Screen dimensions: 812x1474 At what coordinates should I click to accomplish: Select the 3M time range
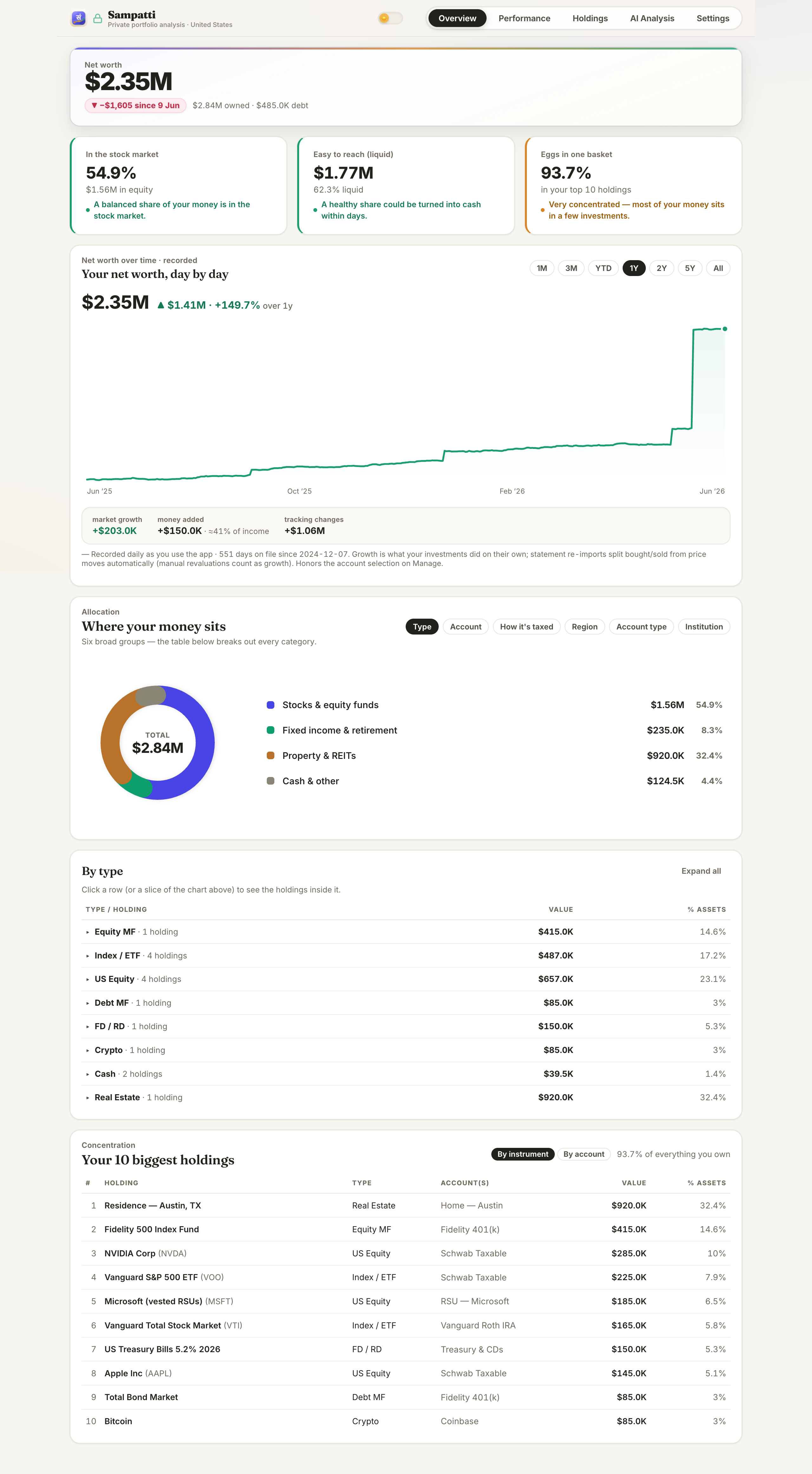point(571,268)
